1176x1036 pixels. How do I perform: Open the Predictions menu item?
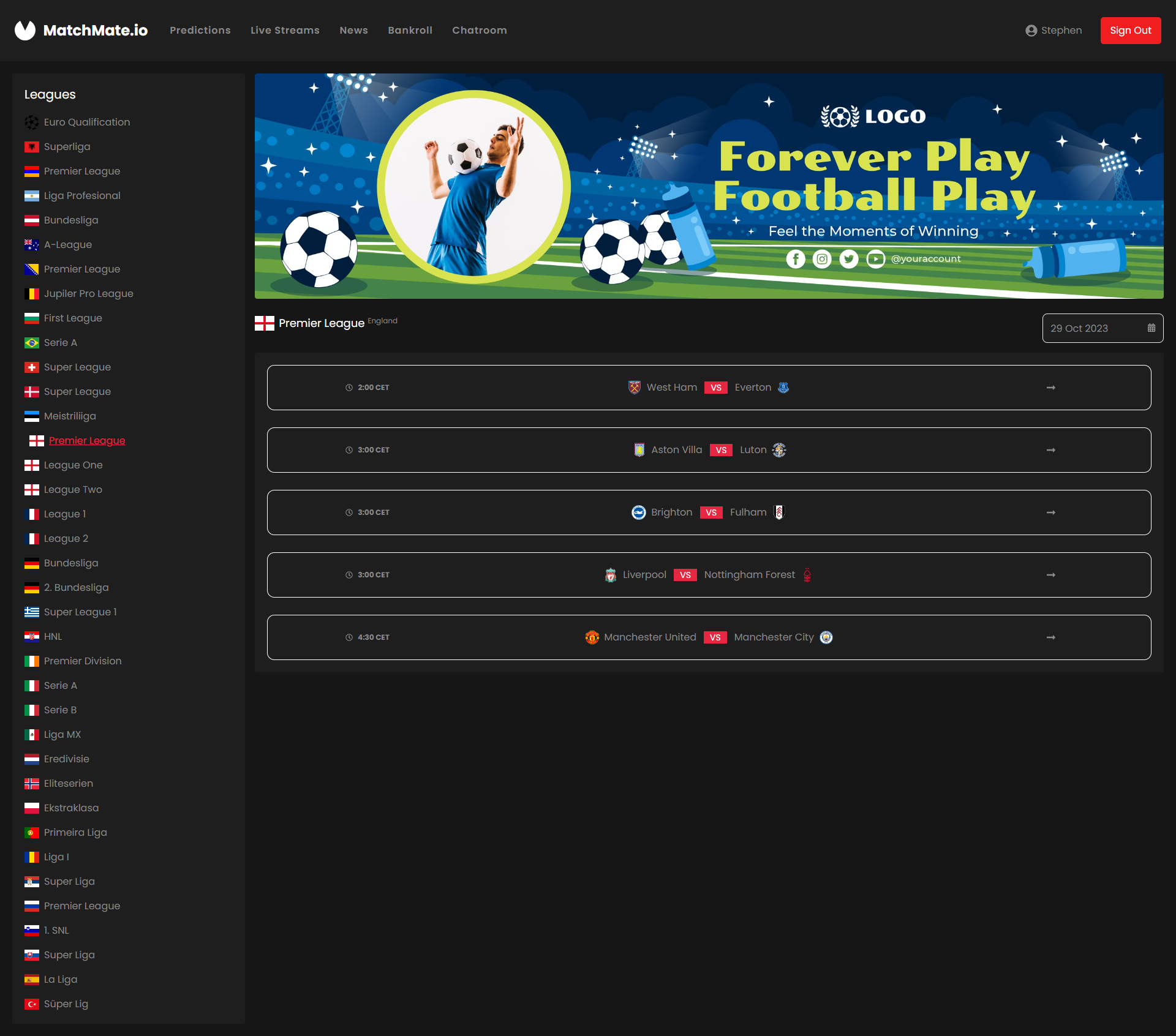click(x=200, y=31)
